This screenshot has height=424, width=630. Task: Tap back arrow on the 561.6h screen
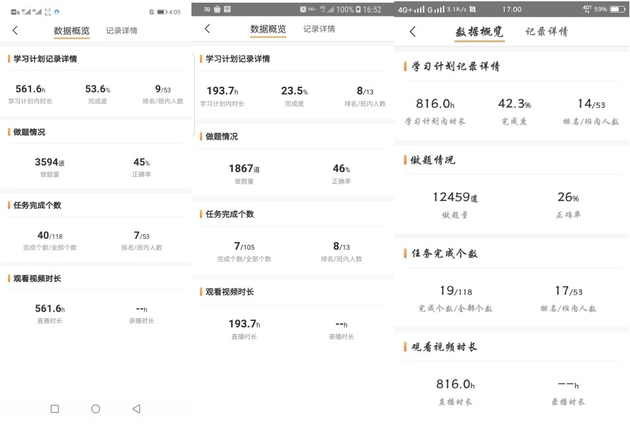[x=15, y=31]
